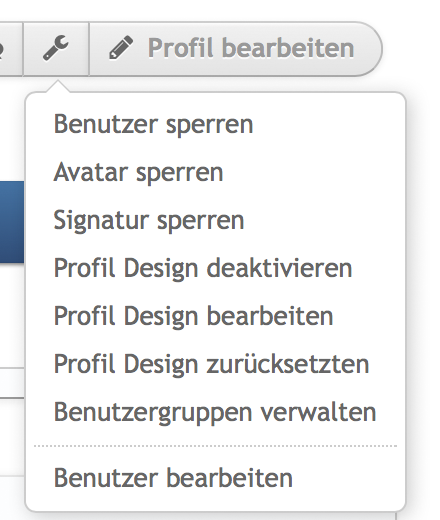Collapse the dropdown via the wrench button
This screenshot has width=440, height=520.
[x=56, y=49]
